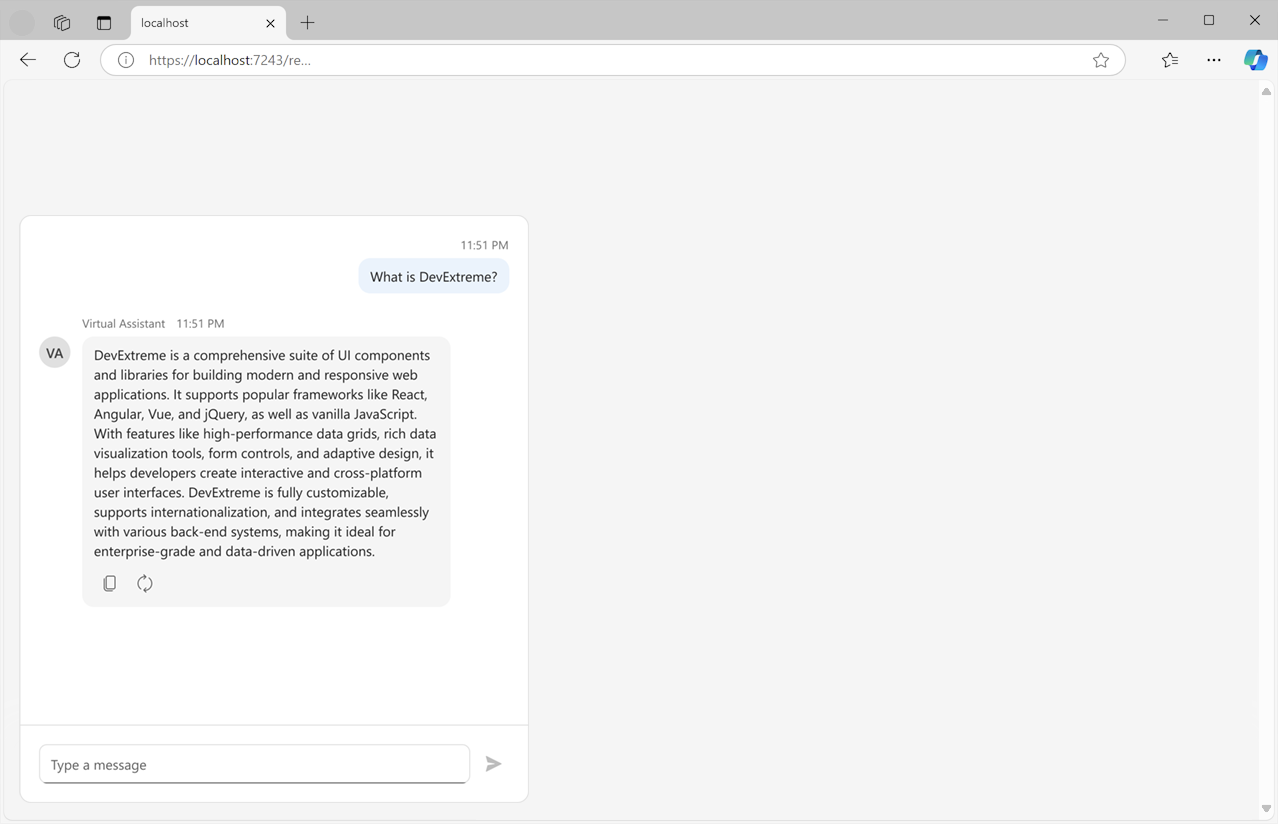Open the favorites hub icon
Viewport: 1278px width, 824px height.
coord(1169,60)
